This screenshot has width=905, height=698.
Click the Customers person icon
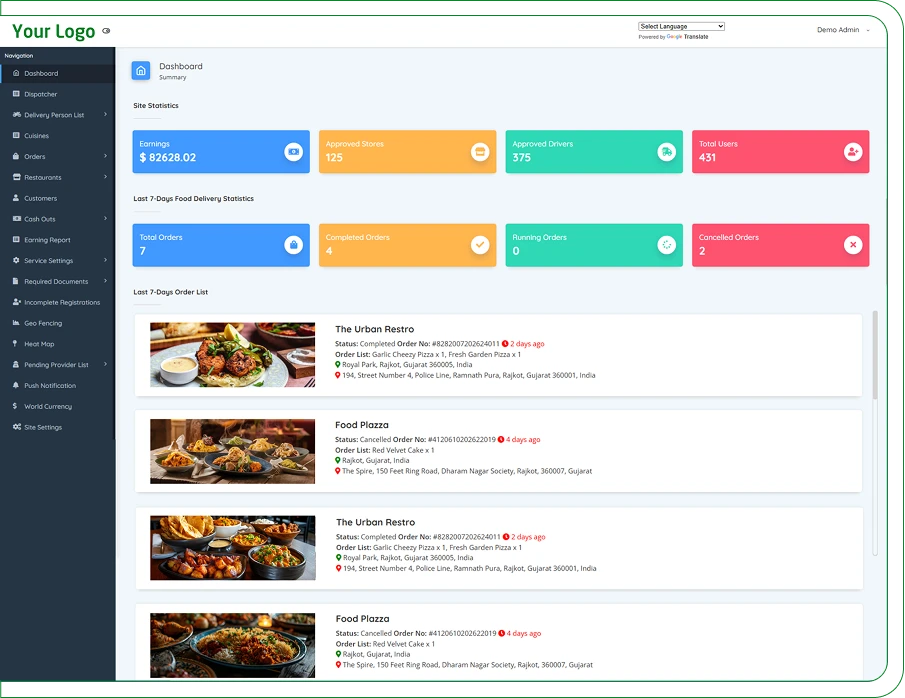[x=16, y=197]
